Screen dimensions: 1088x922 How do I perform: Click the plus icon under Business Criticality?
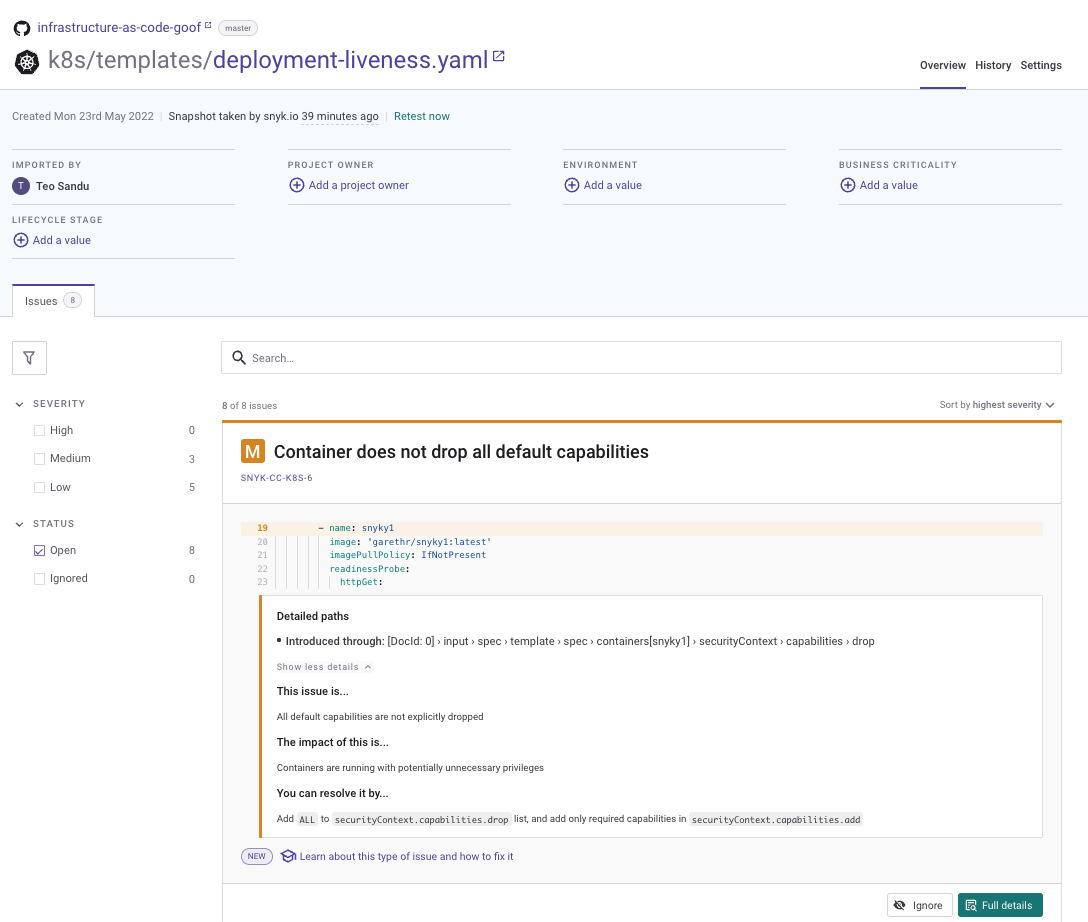848,185
